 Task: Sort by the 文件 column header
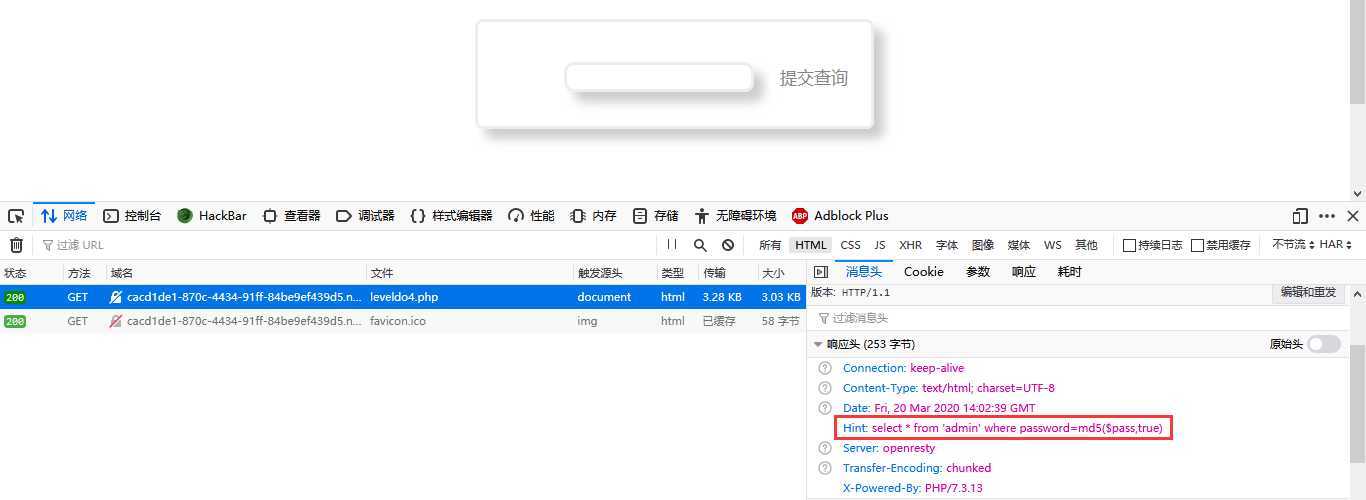click(x=470, y=272)
